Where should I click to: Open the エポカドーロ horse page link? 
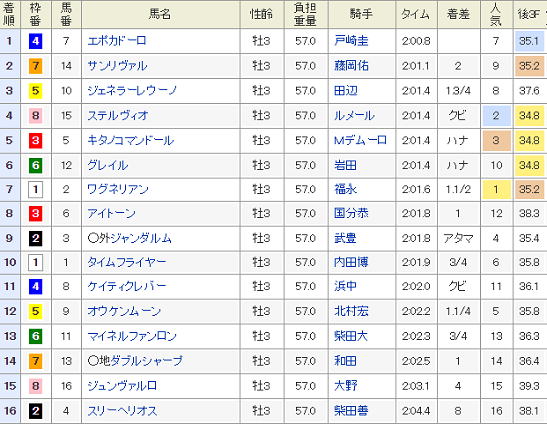(117, 41)
